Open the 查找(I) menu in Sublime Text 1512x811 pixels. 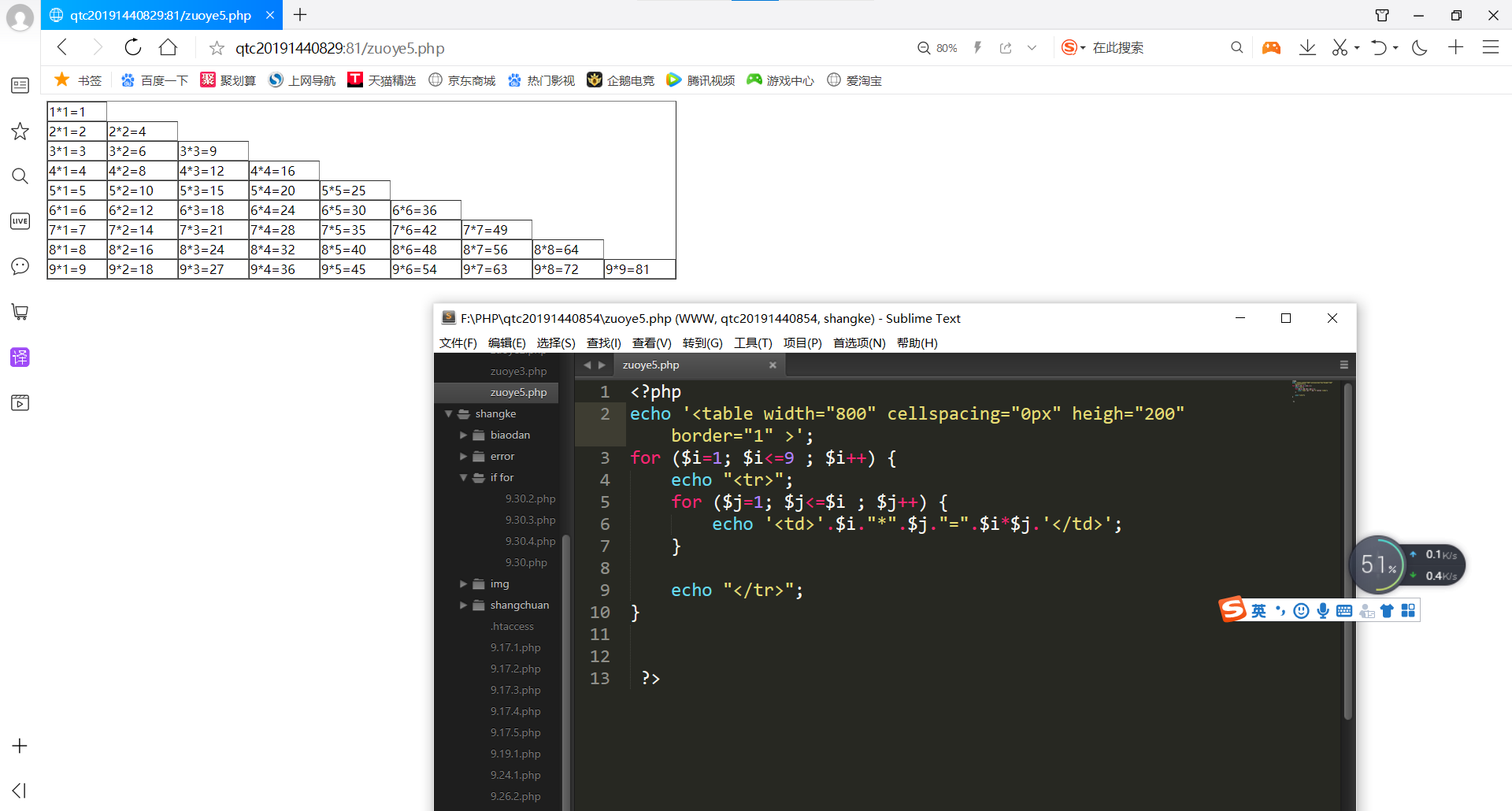(604, 343)
